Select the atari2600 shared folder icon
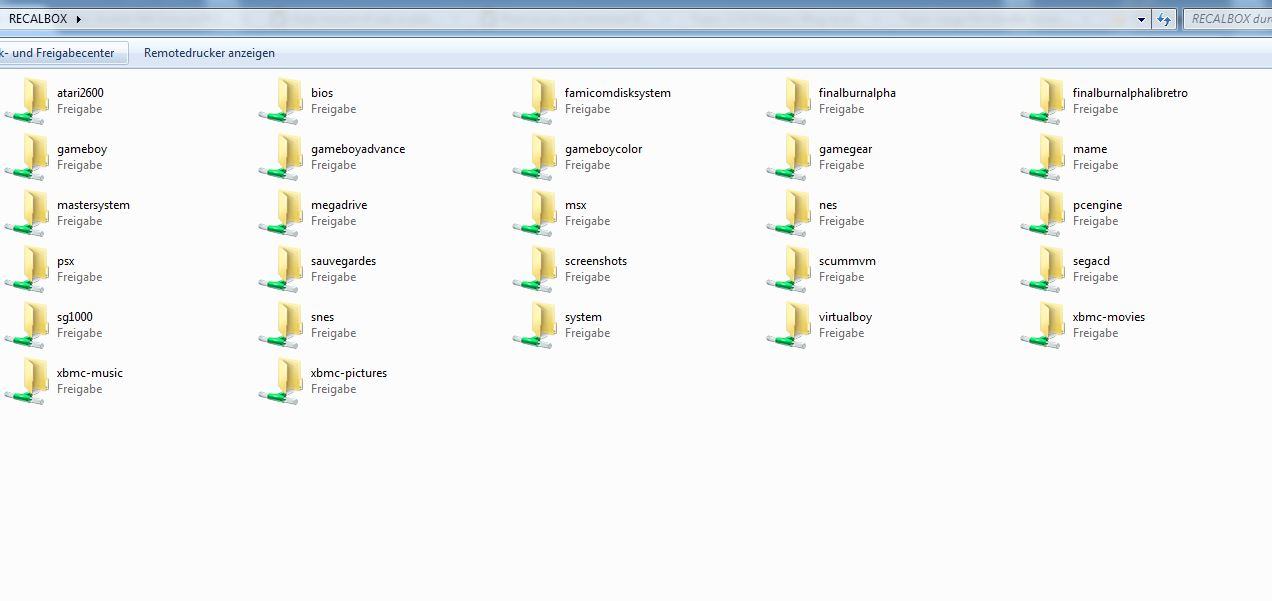 tap(27, 101)
